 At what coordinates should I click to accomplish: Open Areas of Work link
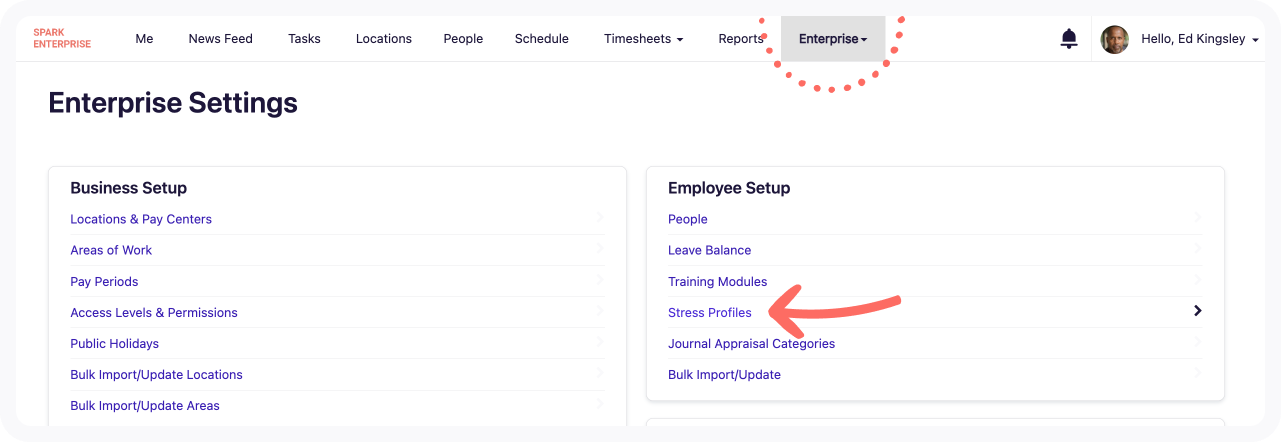(x=111, y=251)
